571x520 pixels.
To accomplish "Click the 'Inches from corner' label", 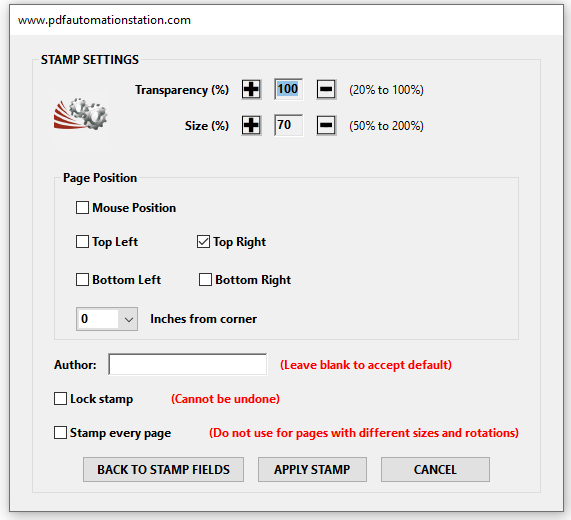I will pyautogui.click(x=204, y=319).
